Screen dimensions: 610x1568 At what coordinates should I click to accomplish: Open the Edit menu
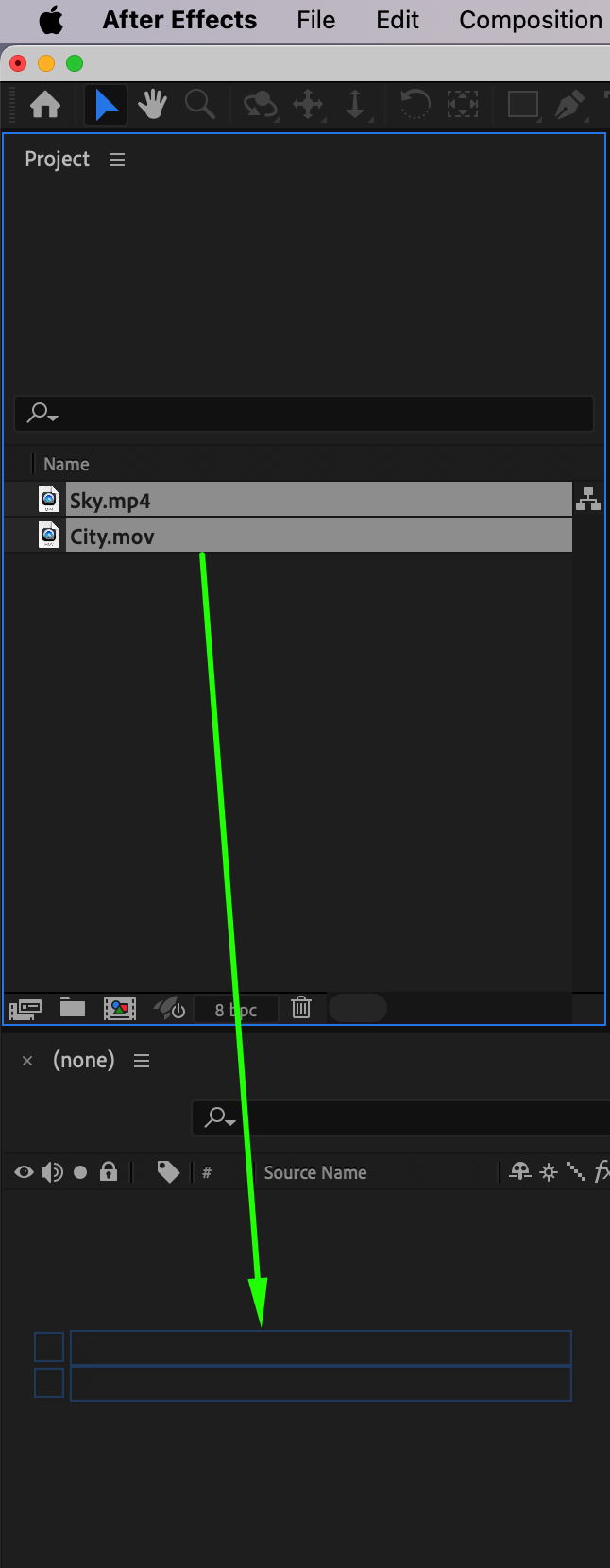(x=398, y=20)
